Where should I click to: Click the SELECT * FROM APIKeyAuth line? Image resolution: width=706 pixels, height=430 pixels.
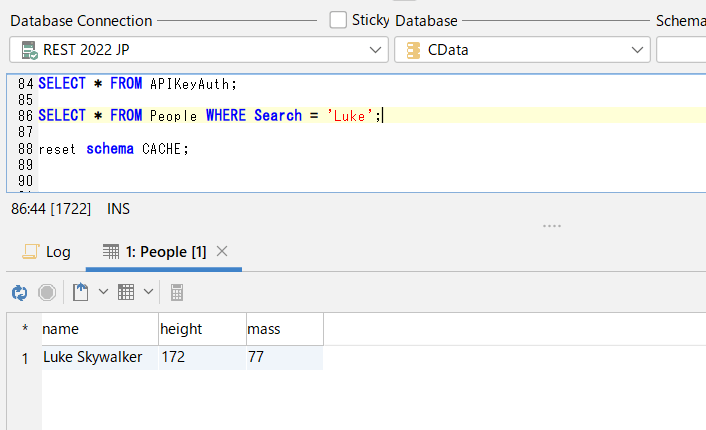137,84
